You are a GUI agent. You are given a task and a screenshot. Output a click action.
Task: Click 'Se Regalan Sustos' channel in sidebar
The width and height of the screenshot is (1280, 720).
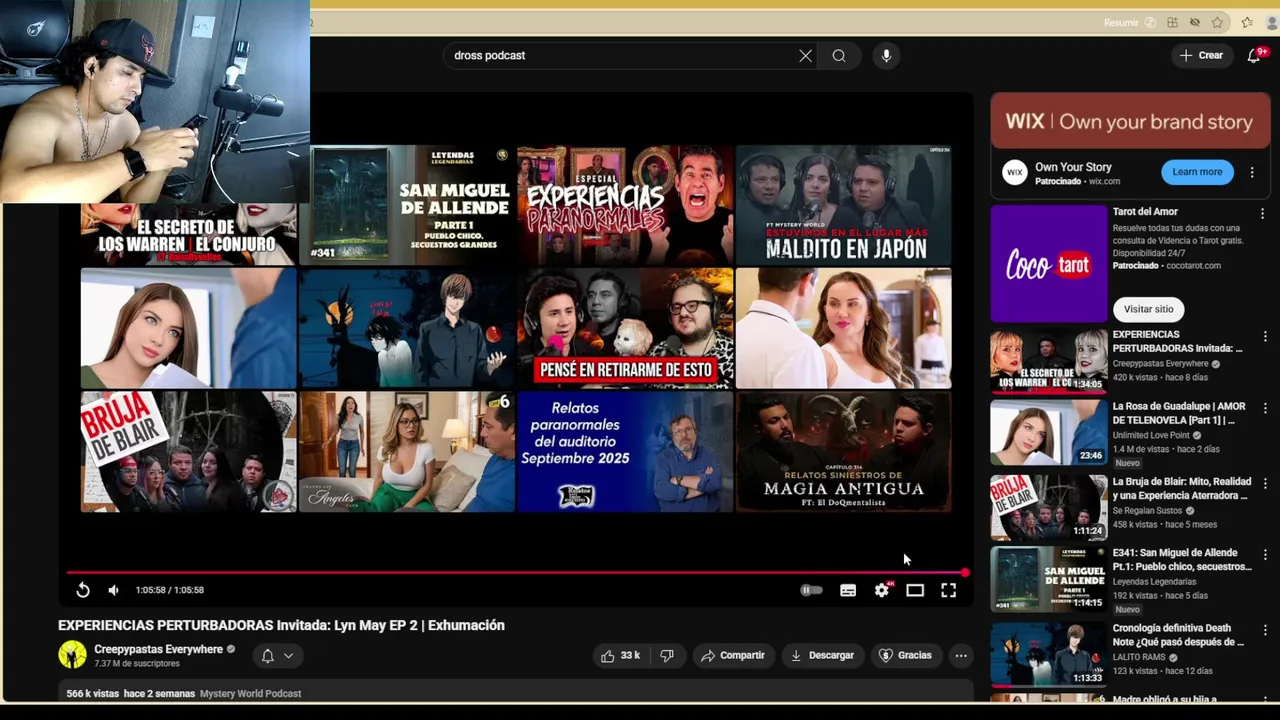click(x=1147, y=510)
